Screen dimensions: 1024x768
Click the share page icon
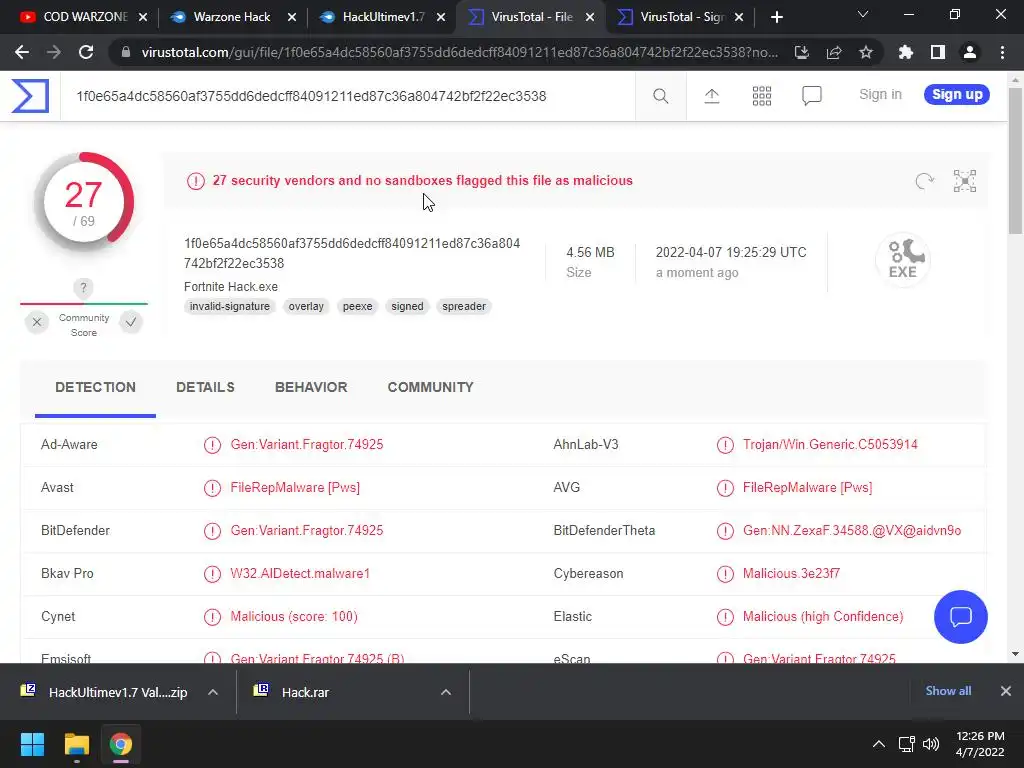coord(833,52)
